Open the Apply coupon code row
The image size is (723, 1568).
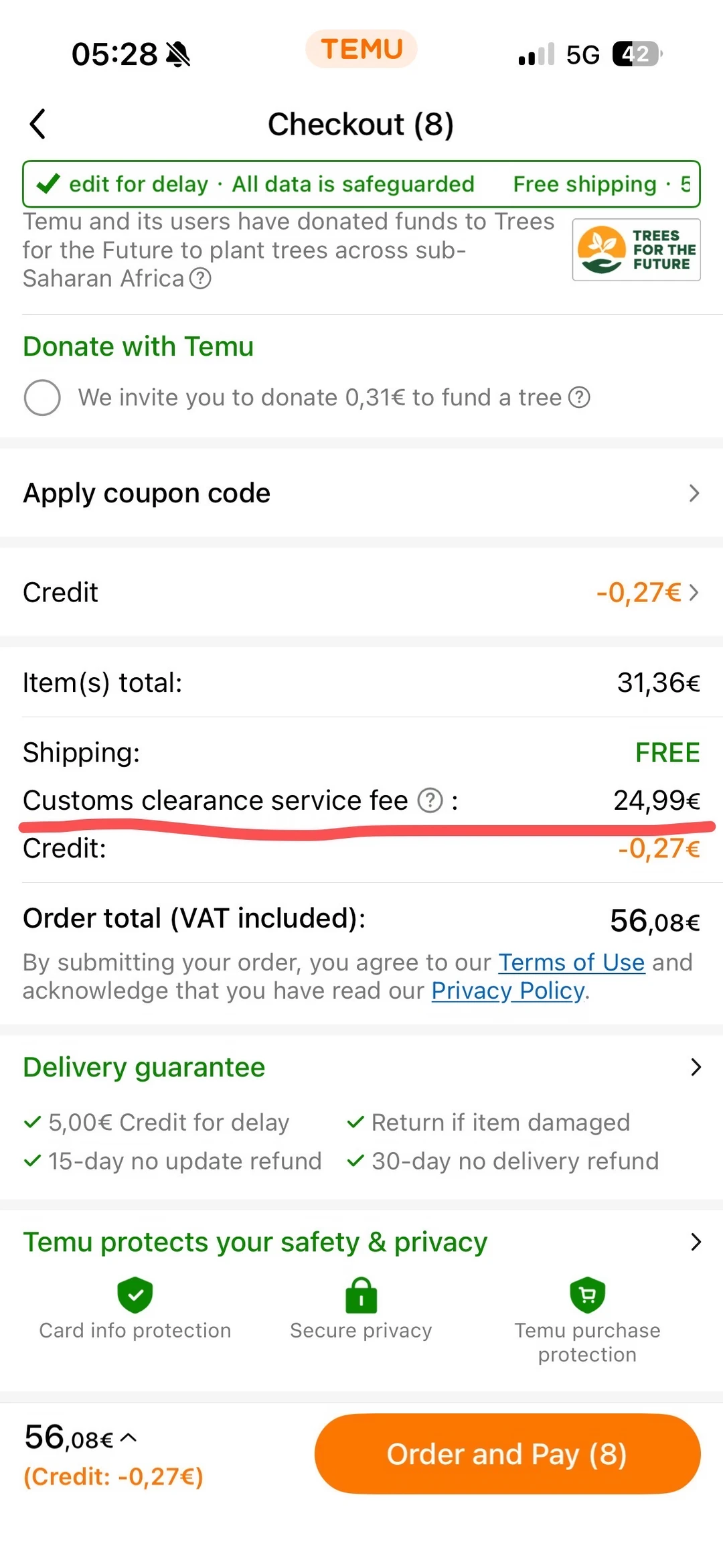[361, 493]
